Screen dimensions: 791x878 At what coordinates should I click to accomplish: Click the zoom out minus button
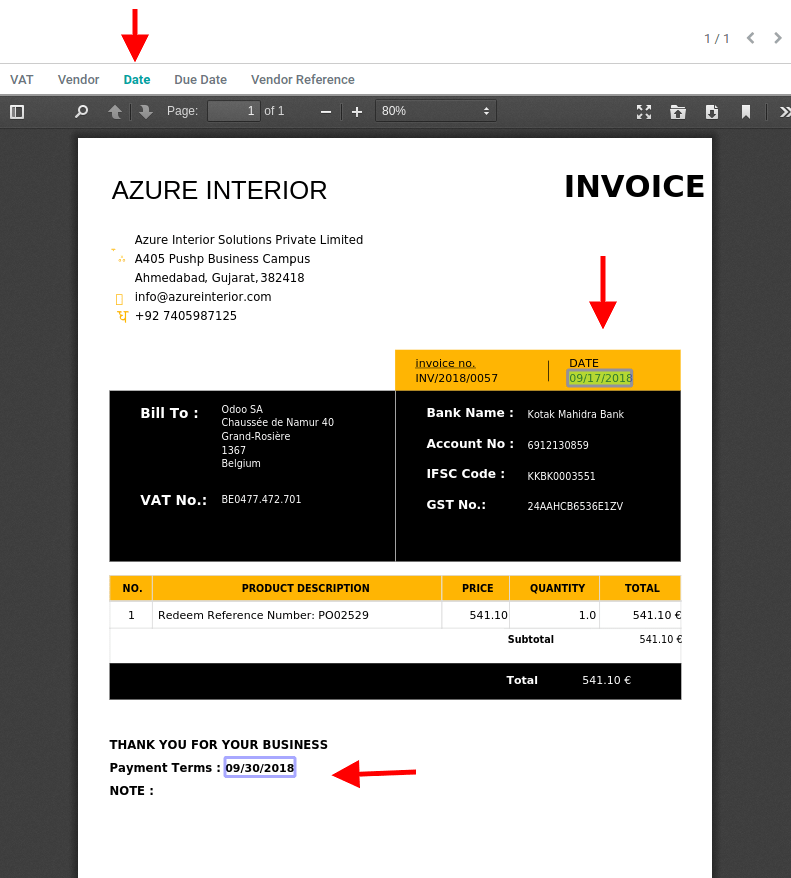325,111
